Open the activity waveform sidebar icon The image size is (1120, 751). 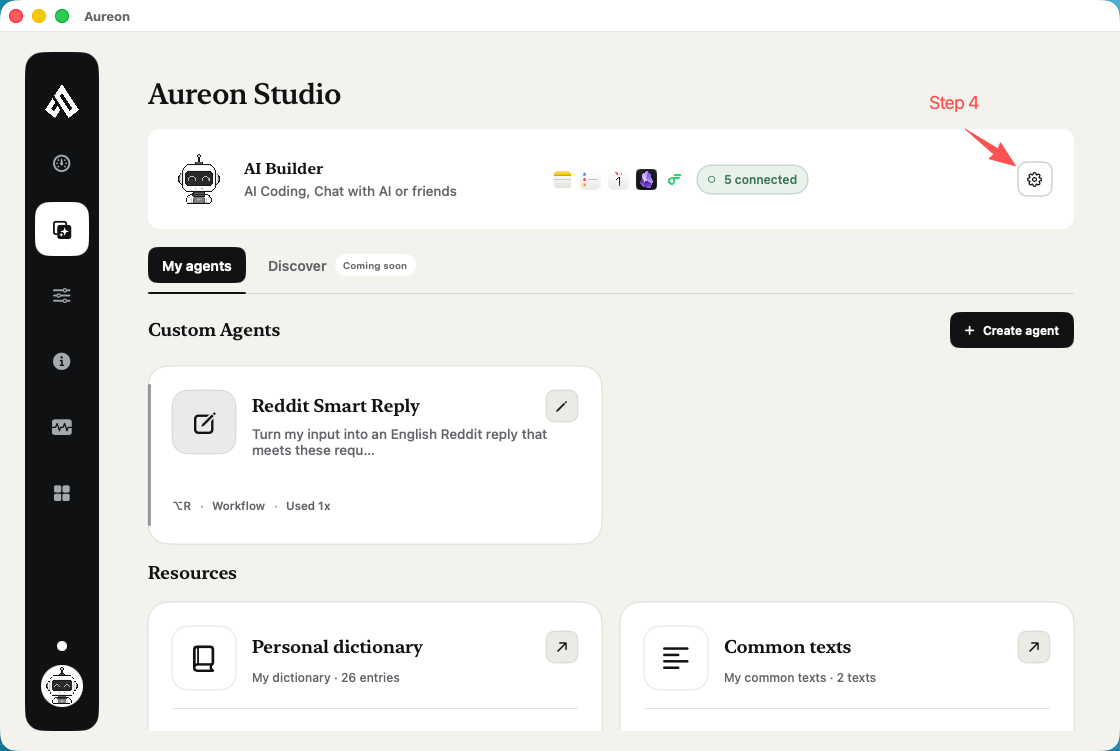(x=62, y=427)
